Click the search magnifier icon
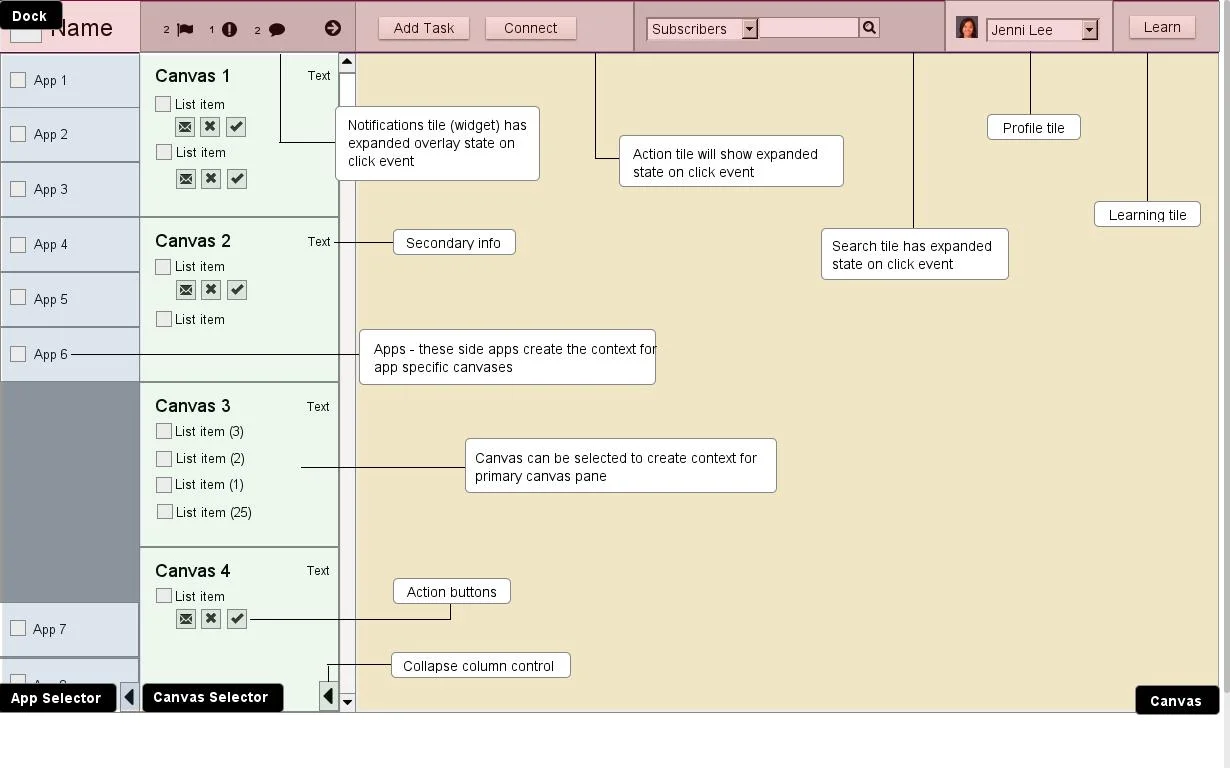Screen dimensions: 1230x768 (x=868, y=28)
